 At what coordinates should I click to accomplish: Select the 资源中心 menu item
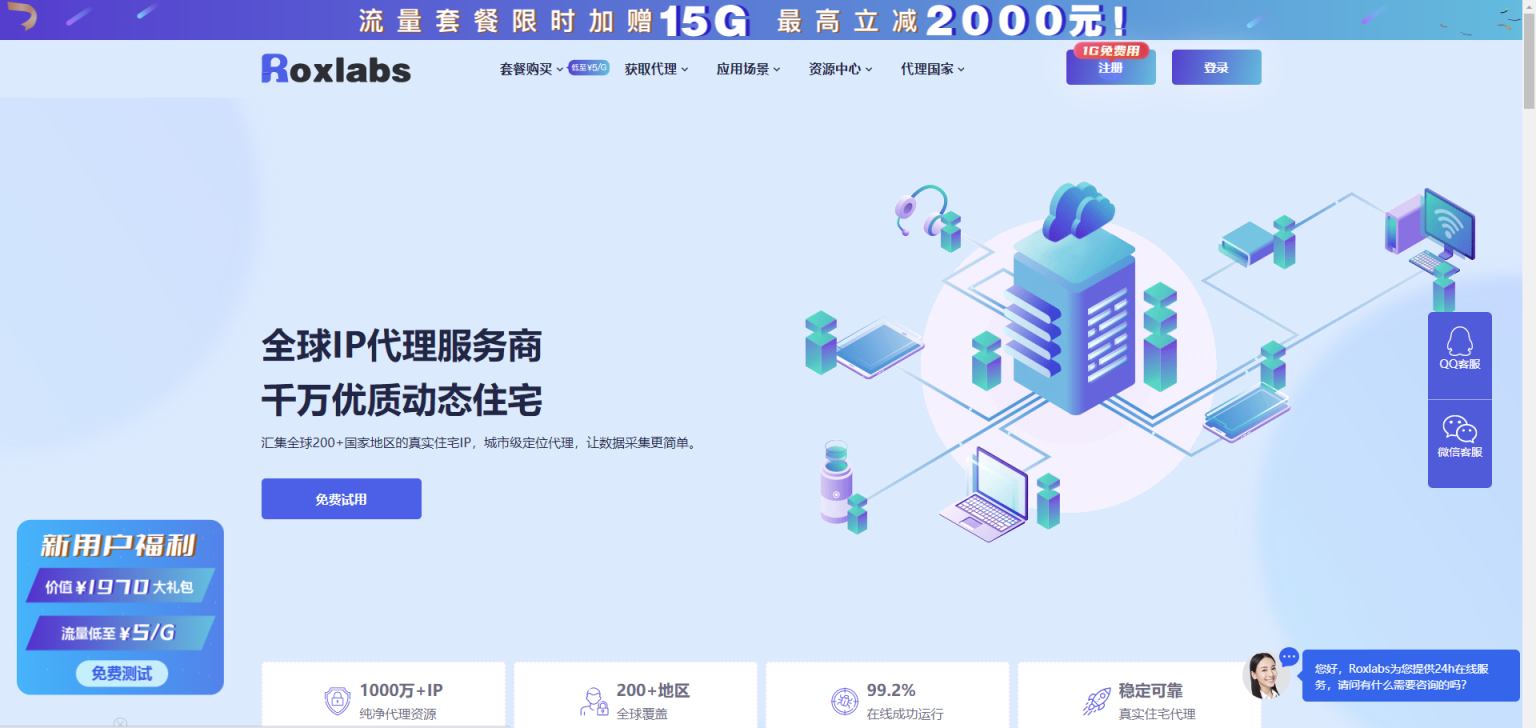coord(835,69)
